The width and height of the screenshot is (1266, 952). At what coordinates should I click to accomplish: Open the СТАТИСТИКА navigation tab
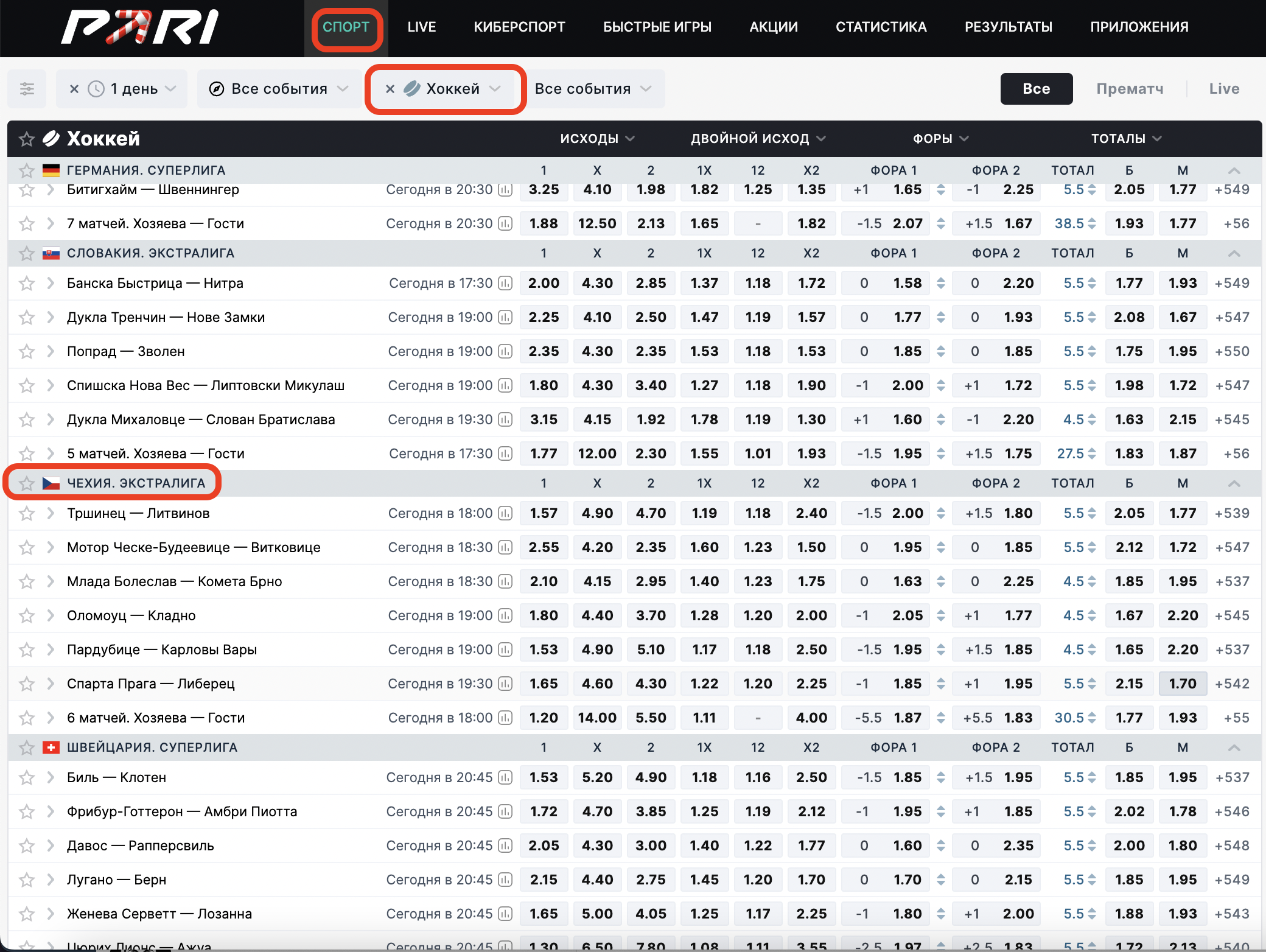coord(881,27)
